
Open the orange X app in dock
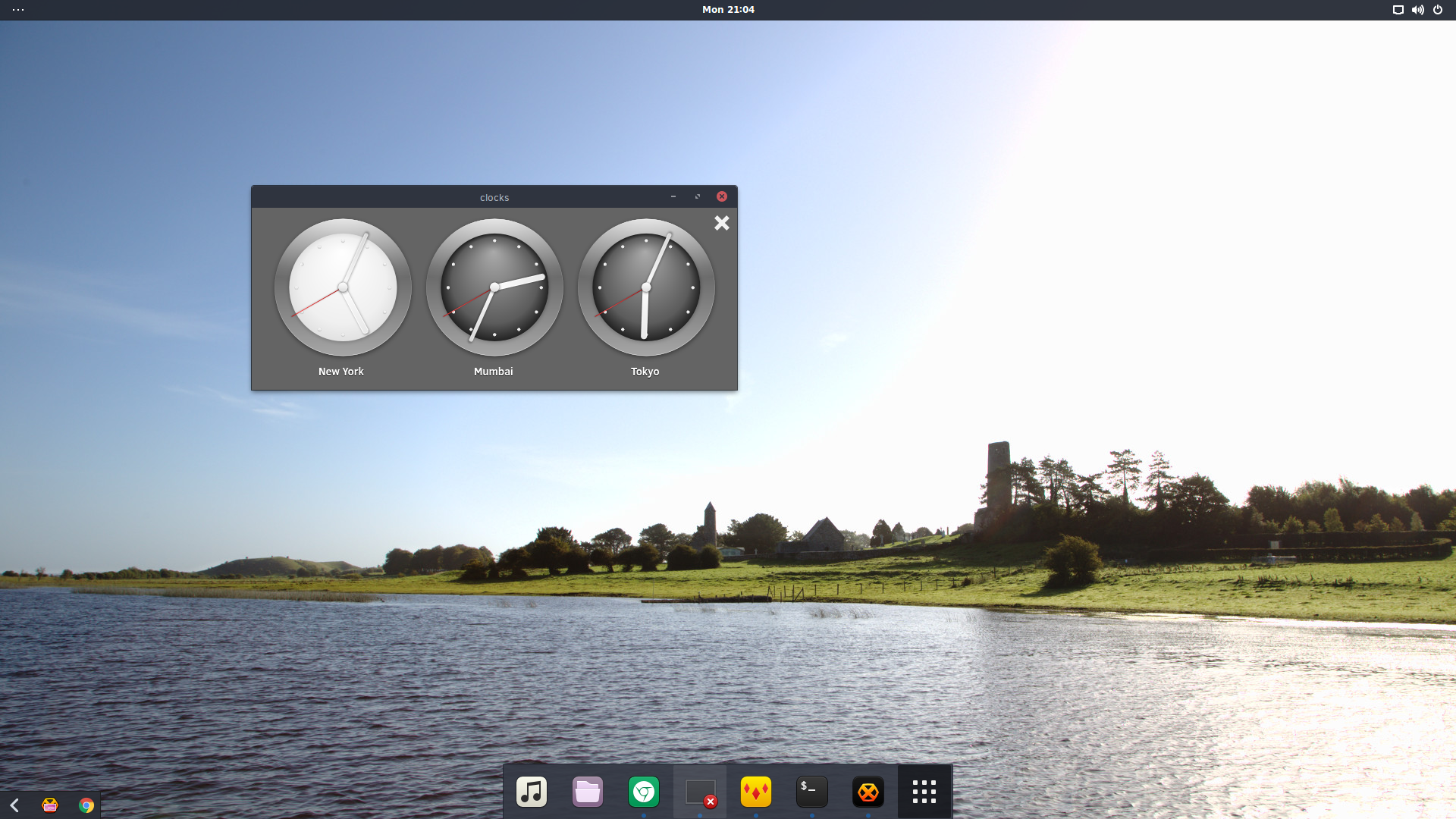click(868, 792)
